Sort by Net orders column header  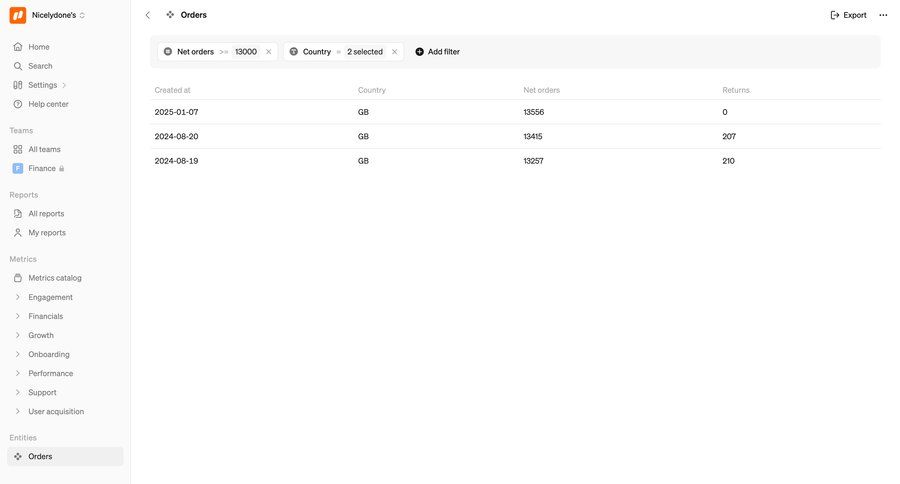click(541, 90)
